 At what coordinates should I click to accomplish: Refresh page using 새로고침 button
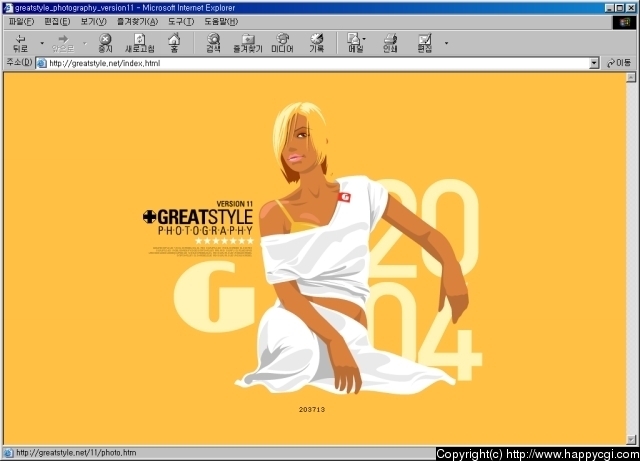point(140,43)
